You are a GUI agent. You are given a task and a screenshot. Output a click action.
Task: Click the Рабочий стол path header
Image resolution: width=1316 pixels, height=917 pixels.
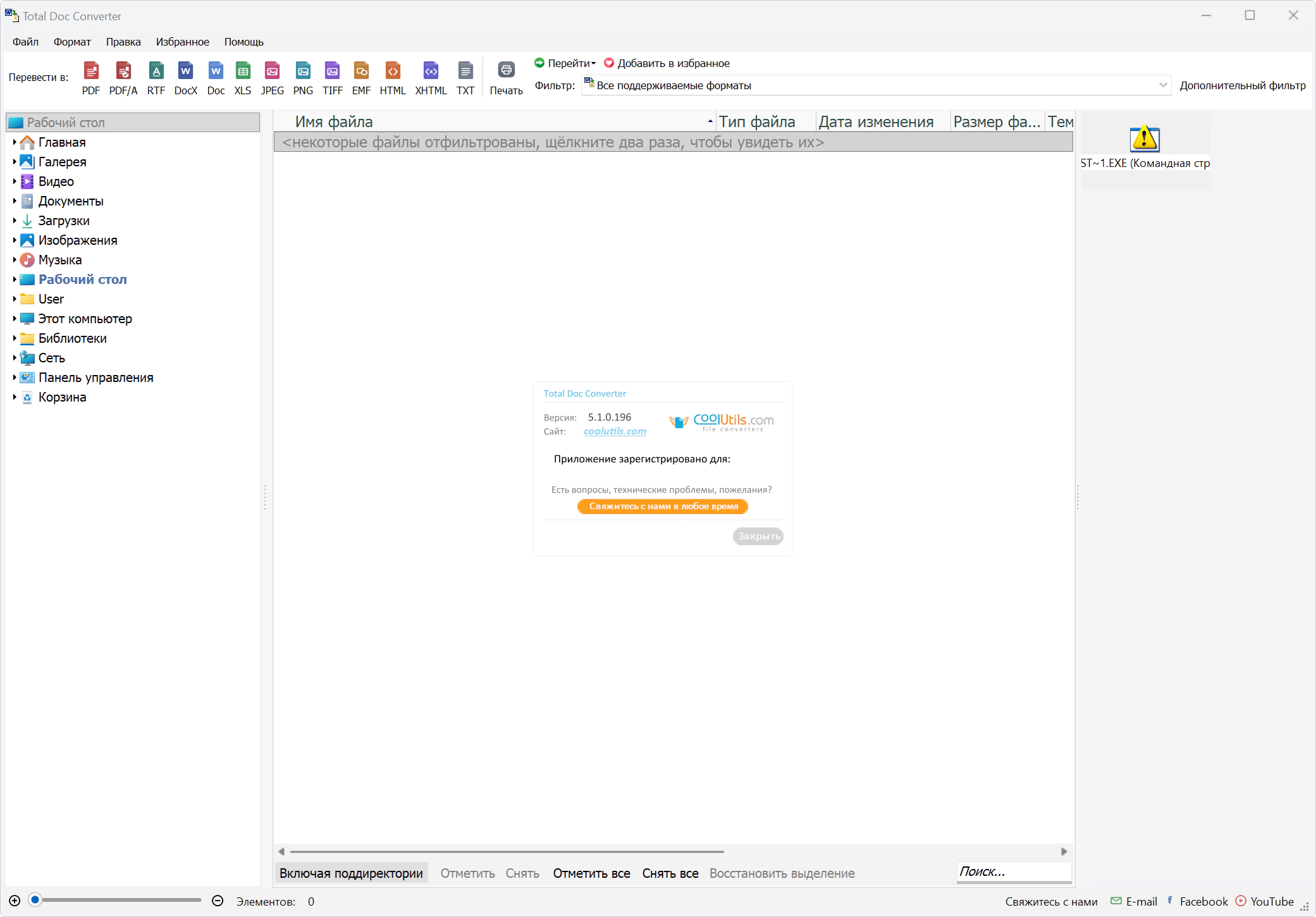(x=133, y=123)
